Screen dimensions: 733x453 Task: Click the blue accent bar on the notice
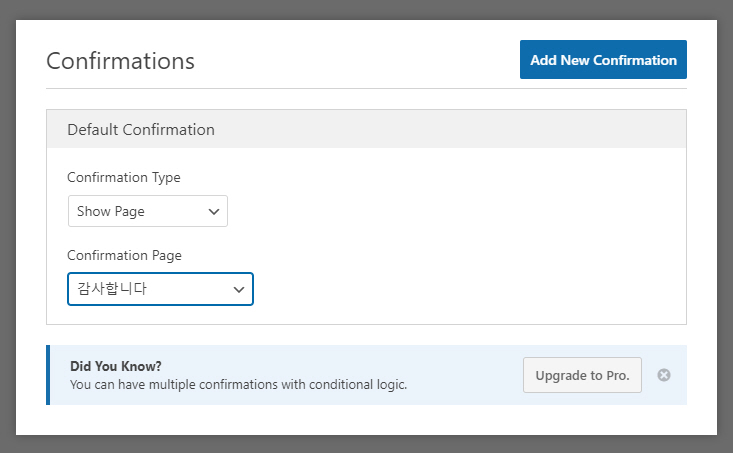click(x=48, y=375)
